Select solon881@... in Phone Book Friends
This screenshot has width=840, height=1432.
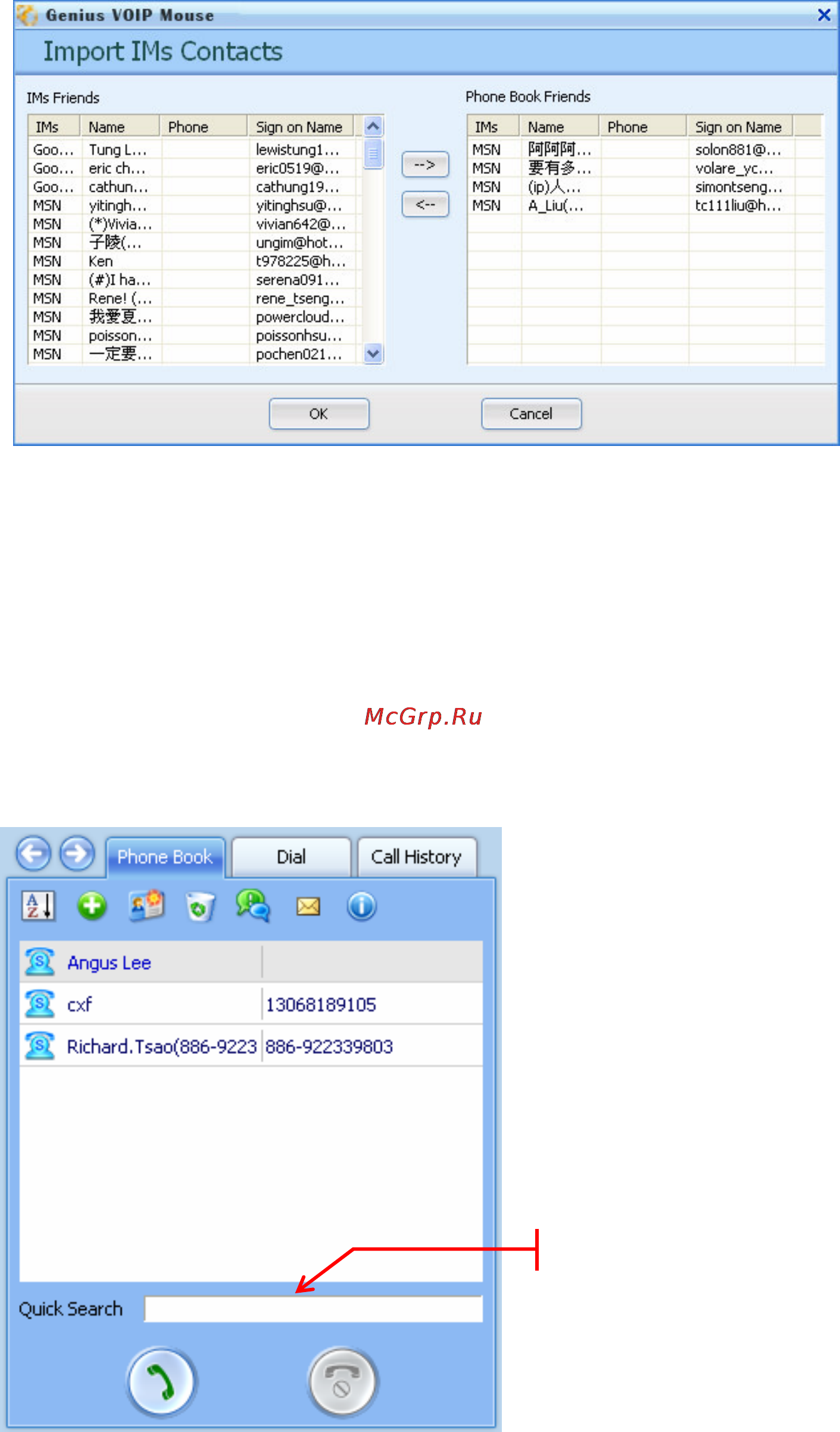click(x=646, y=149)
